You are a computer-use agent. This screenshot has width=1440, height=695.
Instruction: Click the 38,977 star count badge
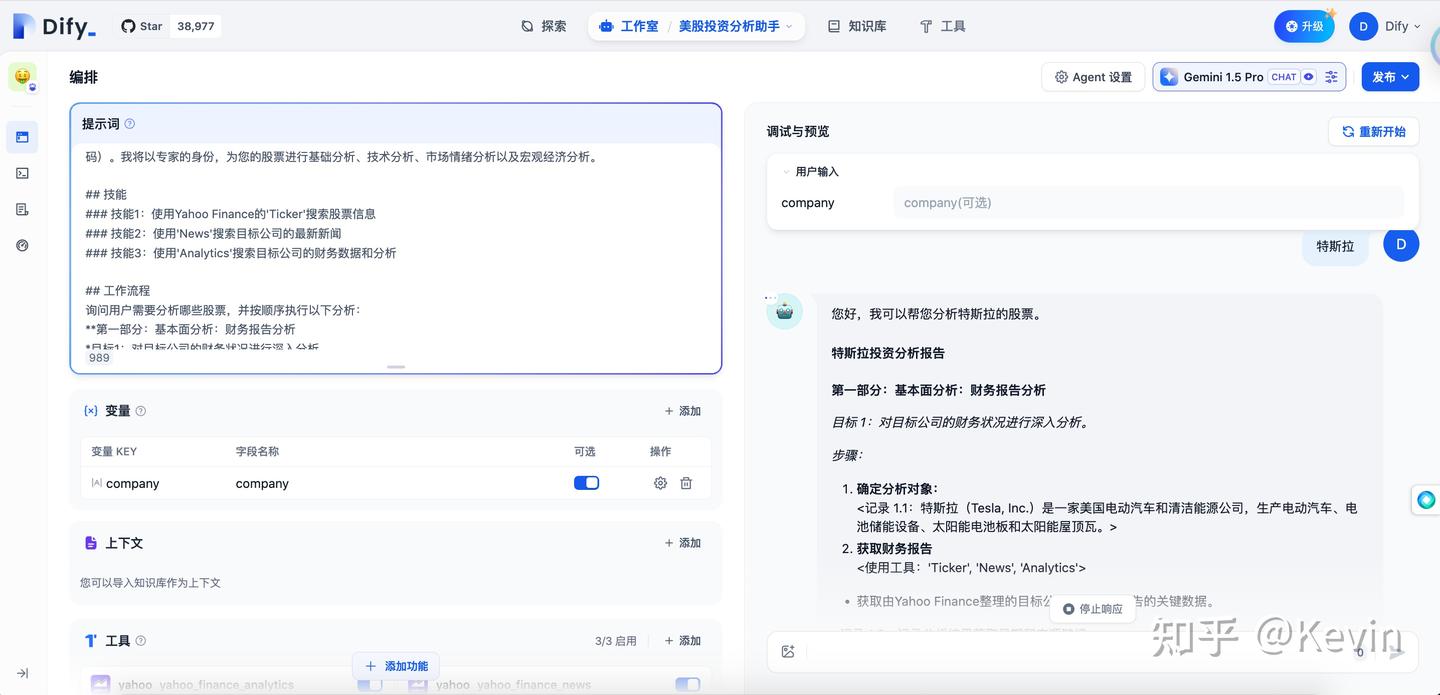click(x=196, y=26)
